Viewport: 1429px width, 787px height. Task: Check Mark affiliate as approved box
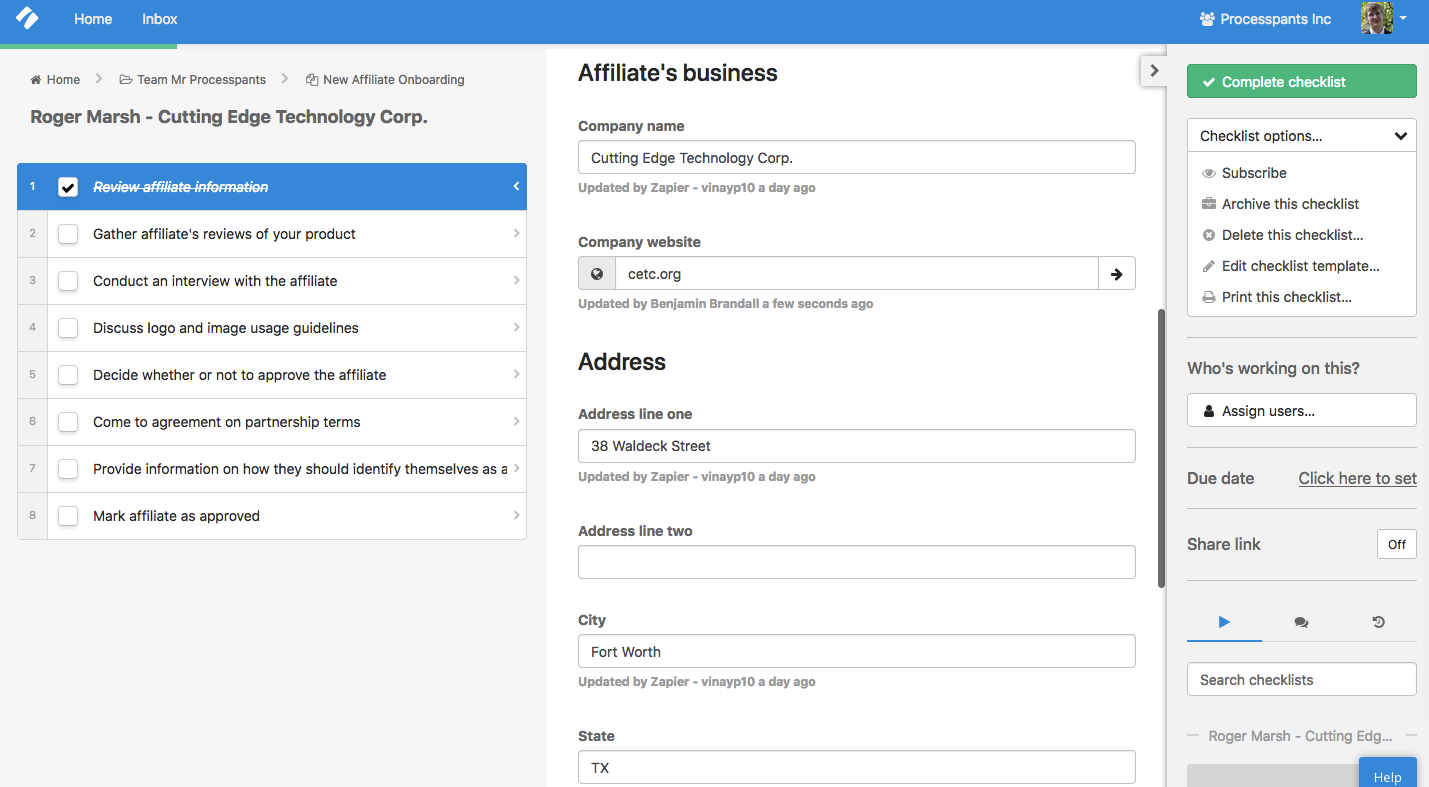pyautogui.click(x=68, y=516)
